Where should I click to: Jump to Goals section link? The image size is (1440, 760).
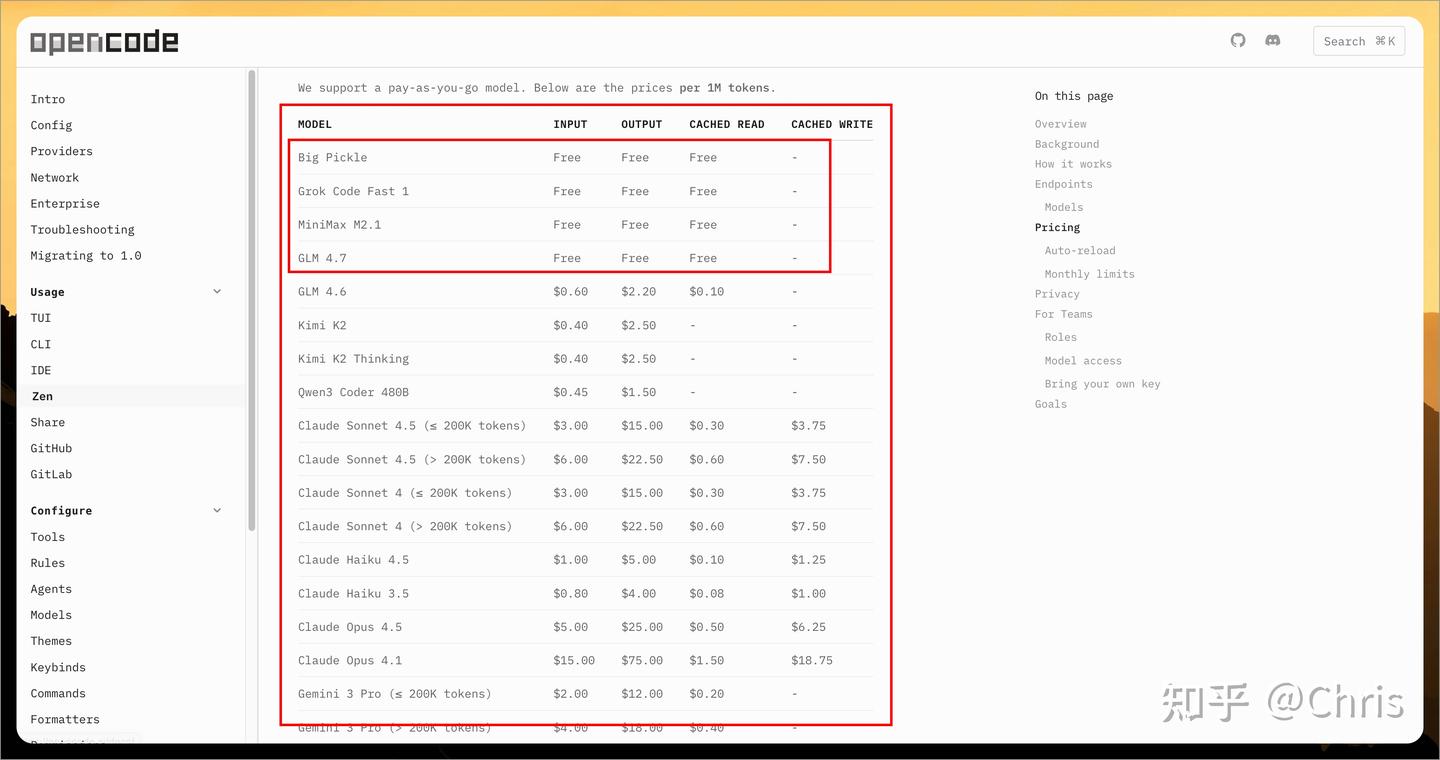[1051, 404]
